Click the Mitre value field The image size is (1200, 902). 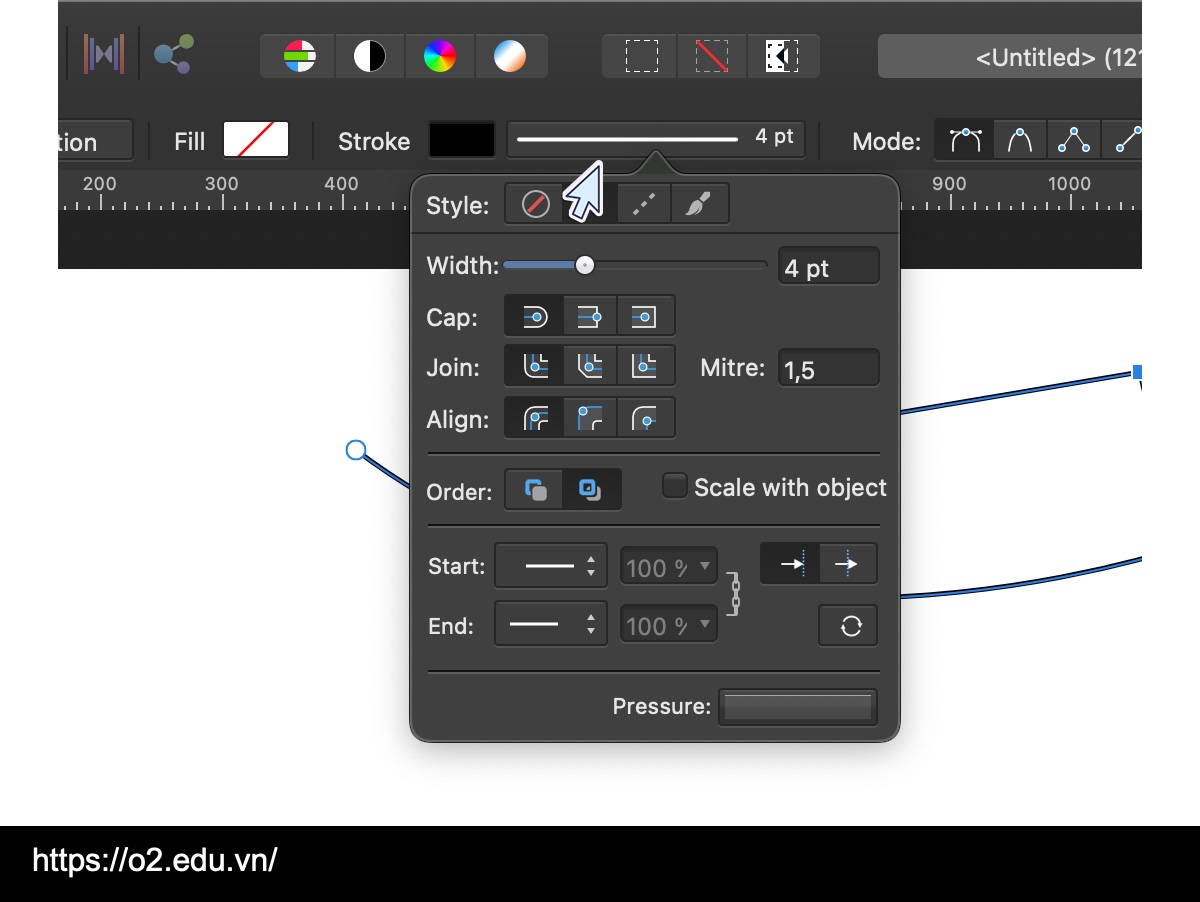pyautogui.click(x=829, y=369)
